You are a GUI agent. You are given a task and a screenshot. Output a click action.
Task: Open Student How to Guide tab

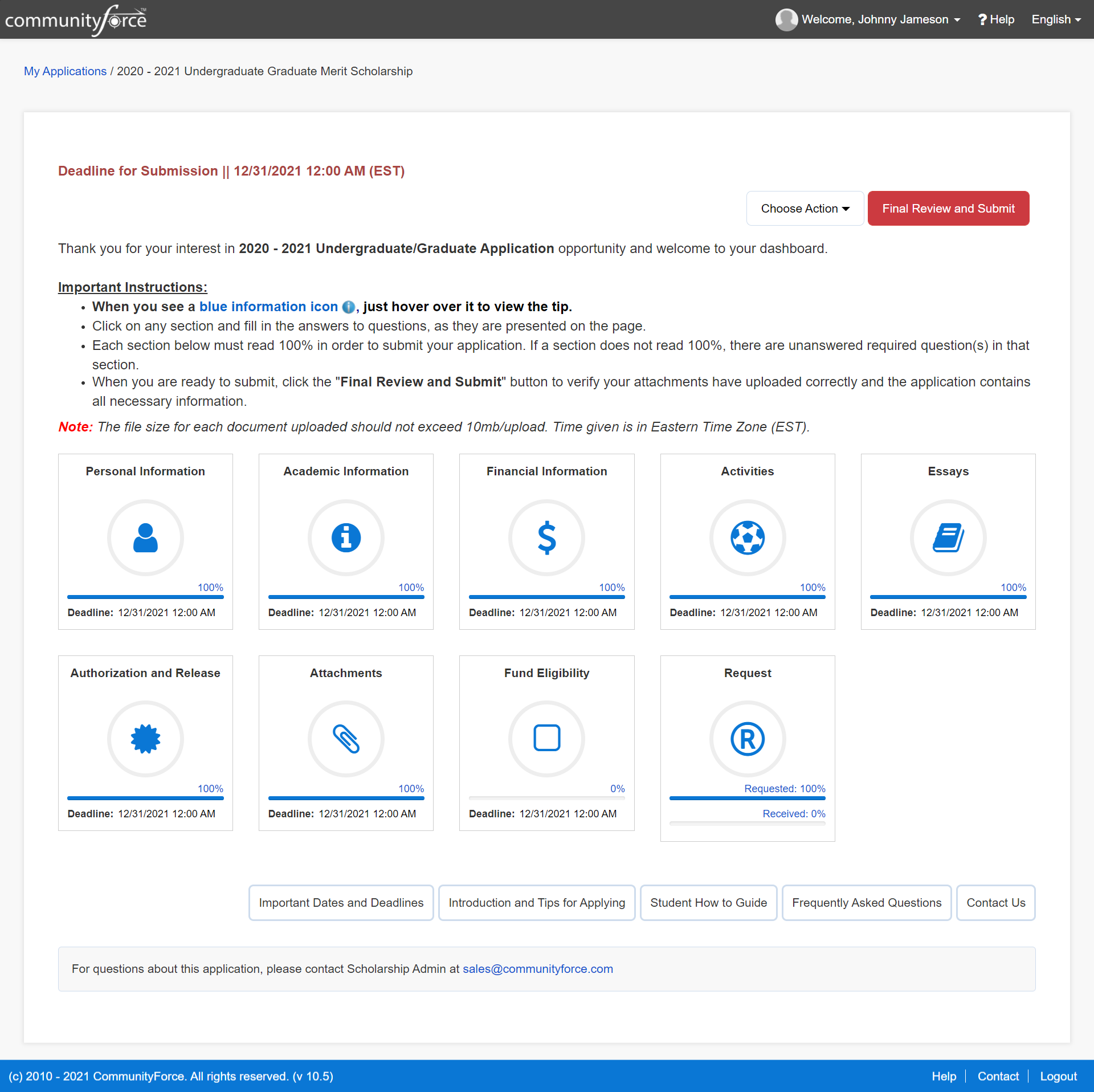click(708, 903)
